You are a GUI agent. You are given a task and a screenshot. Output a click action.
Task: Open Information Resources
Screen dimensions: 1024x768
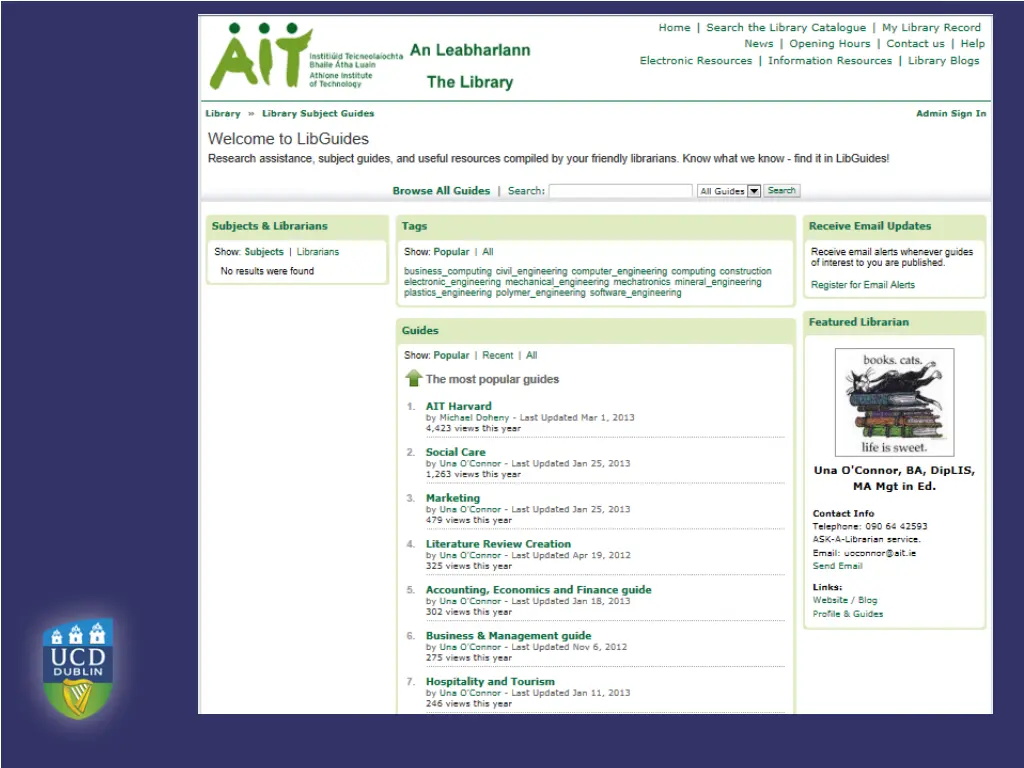(830, 61)
